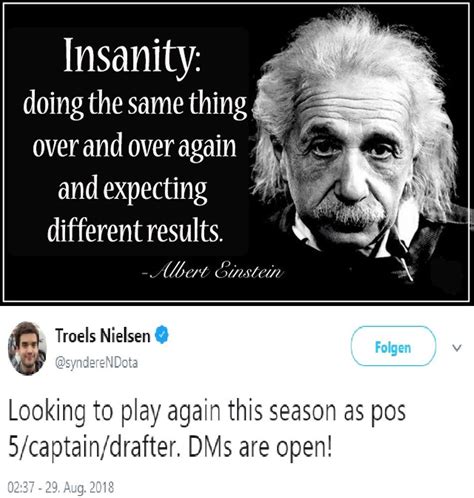Open the Troels Nielsen display name link
The width and height of the screenshot is (474, 498).
coord(103,335)
